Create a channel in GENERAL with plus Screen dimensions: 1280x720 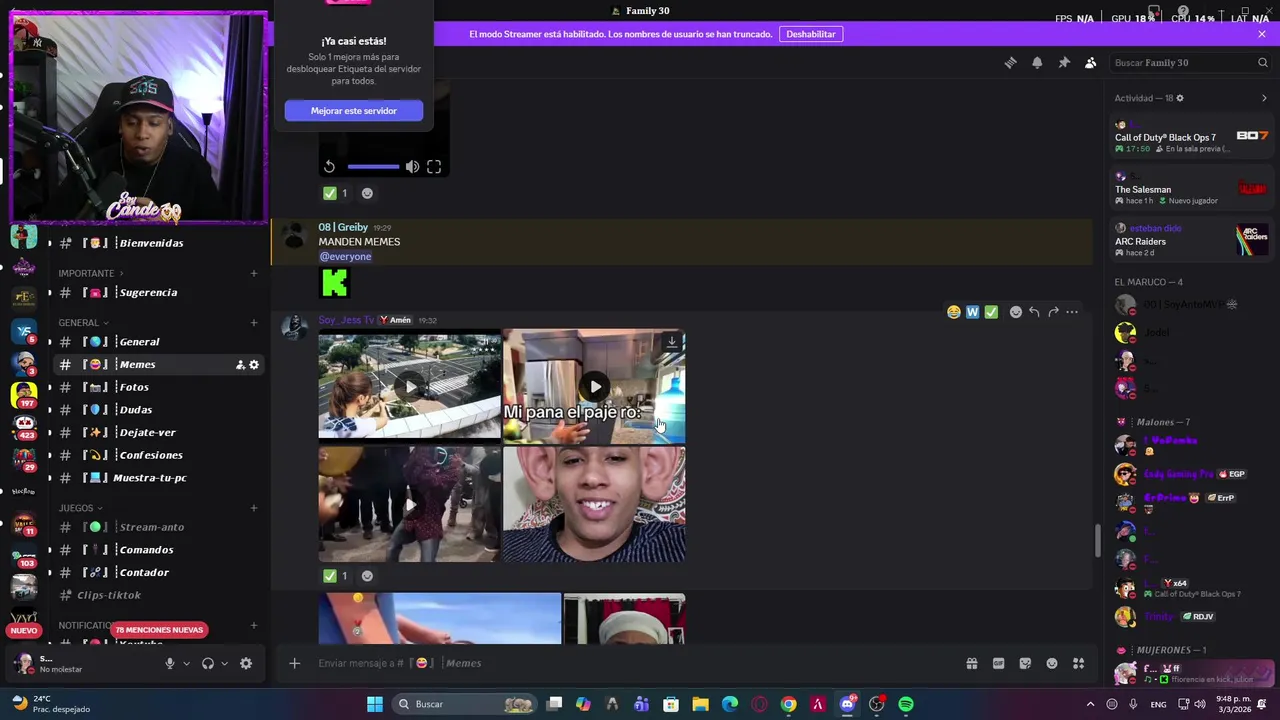pos(253,323)
